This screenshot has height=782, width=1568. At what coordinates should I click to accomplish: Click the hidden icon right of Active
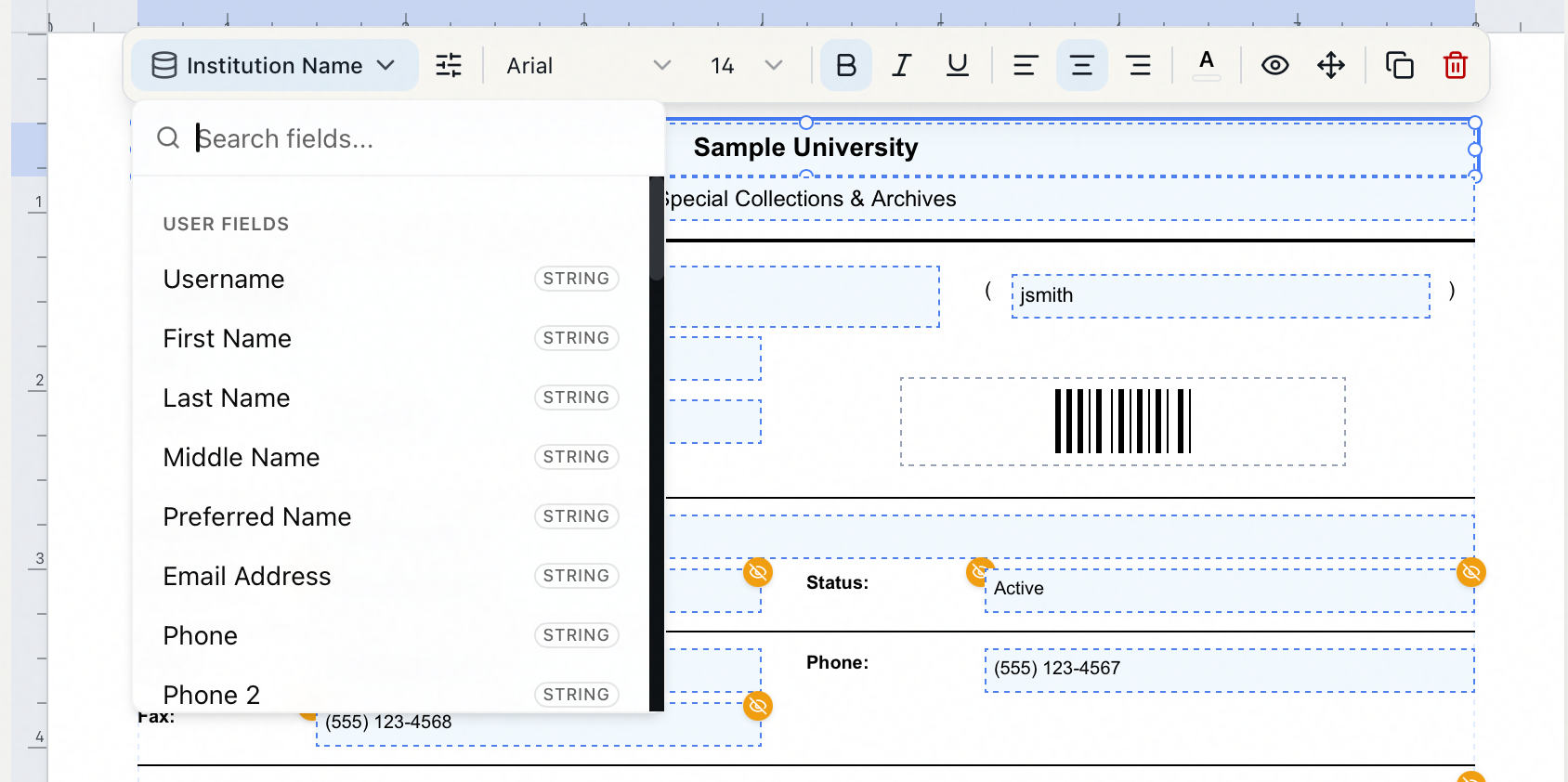pyautogui.click(x=1471, y=572)
